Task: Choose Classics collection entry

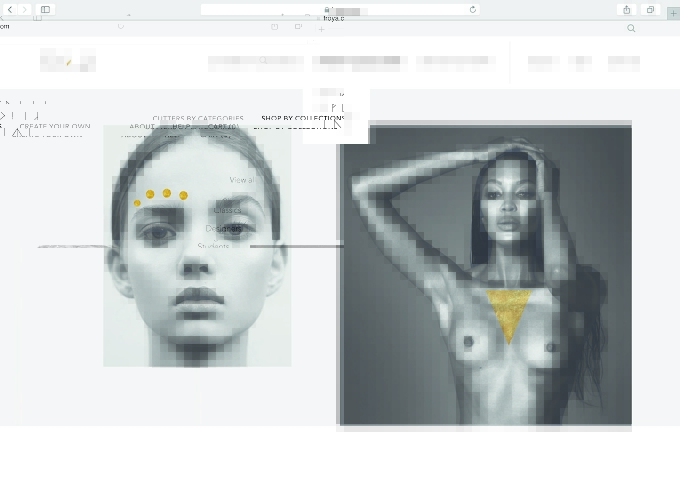Action: [227, 210]
